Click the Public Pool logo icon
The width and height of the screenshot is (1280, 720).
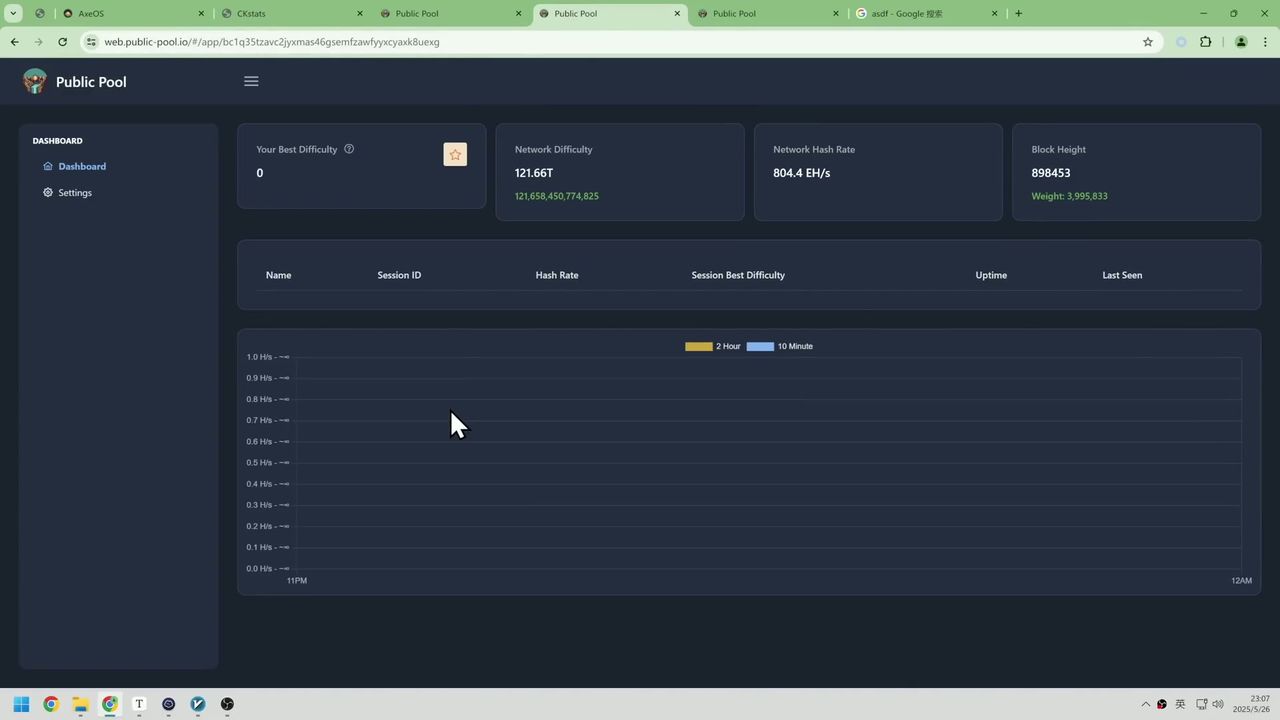35,81
